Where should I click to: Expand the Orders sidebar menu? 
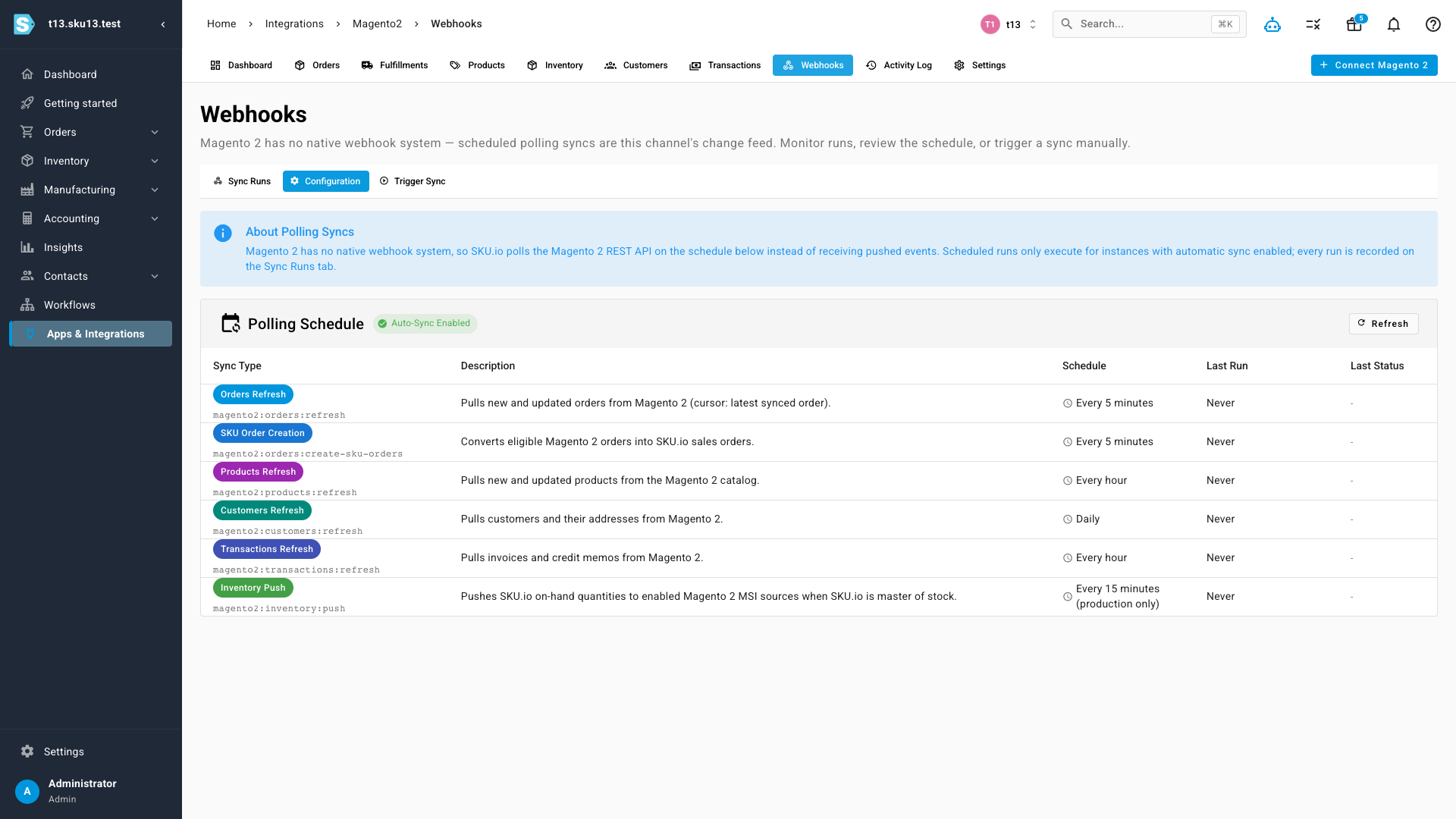(x=155, y=132)
